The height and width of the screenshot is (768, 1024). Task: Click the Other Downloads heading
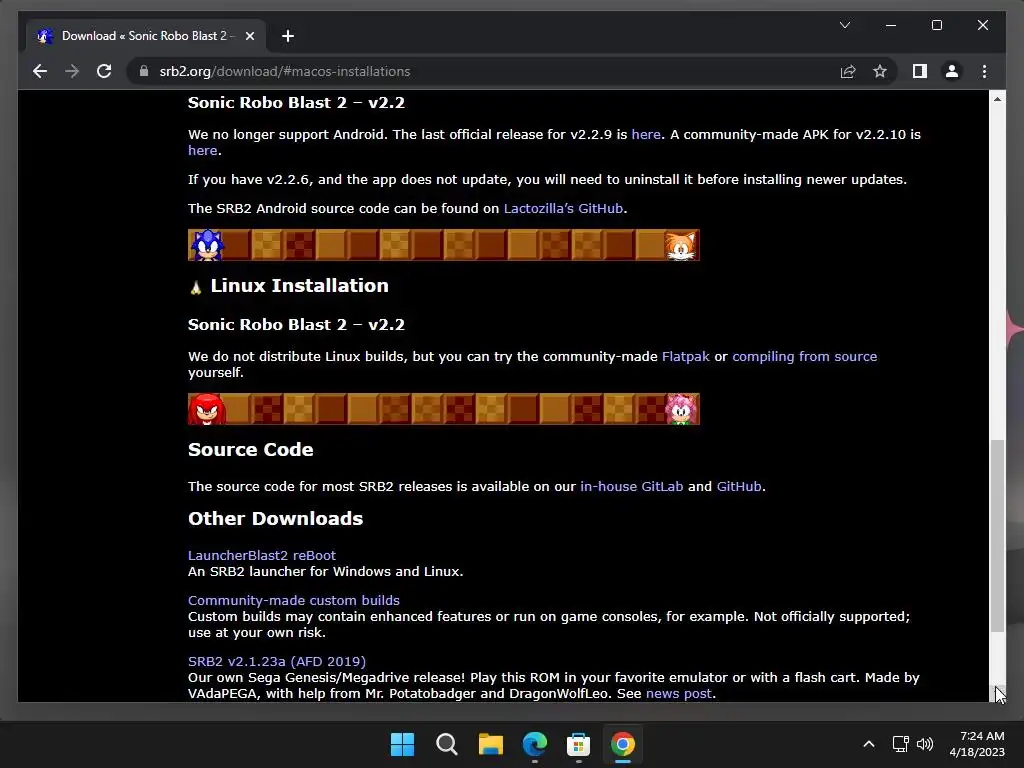(x=276, y=519)
